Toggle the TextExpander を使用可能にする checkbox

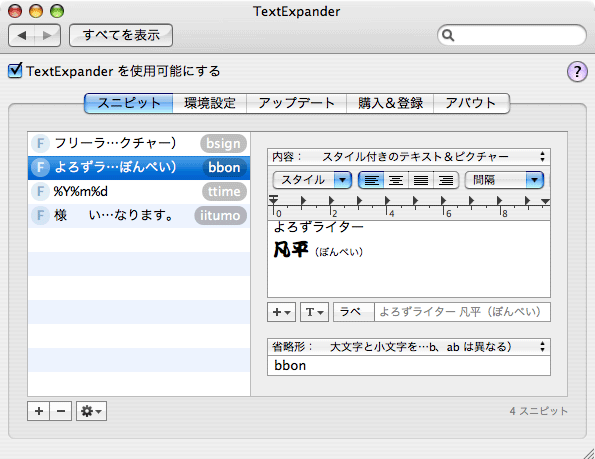click(15, 71)
